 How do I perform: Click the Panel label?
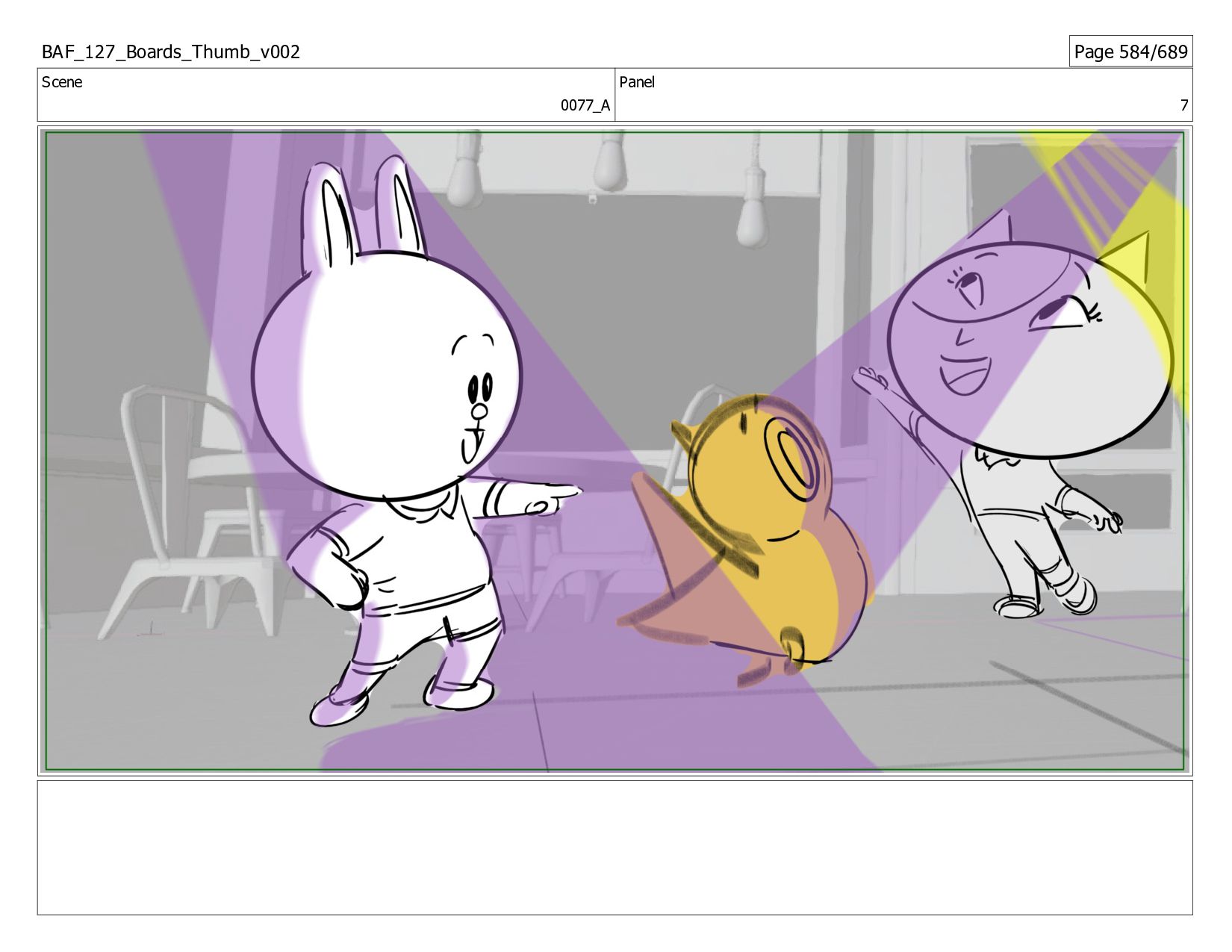(637, 82)
